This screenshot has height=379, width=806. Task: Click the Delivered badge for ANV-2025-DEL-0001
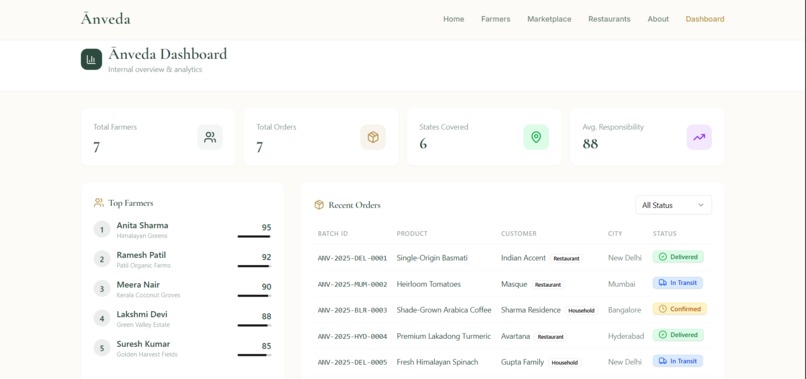(678, 257)
